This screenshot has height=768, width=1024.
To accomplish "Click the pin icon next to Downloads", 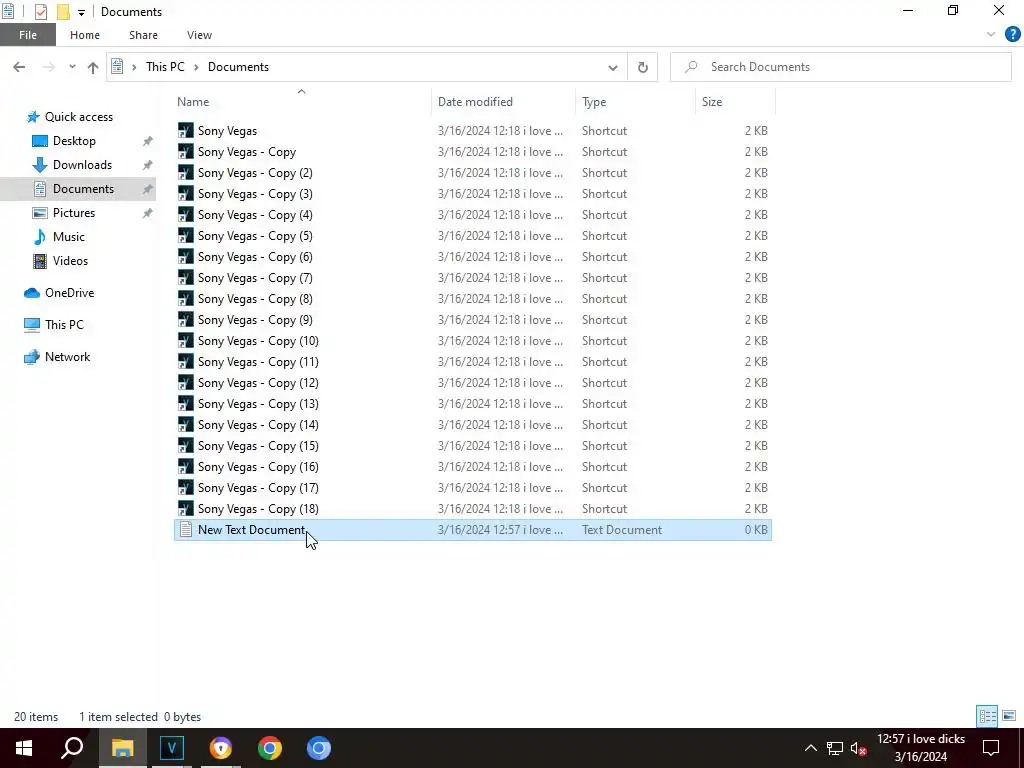I will tap(148, 165).
